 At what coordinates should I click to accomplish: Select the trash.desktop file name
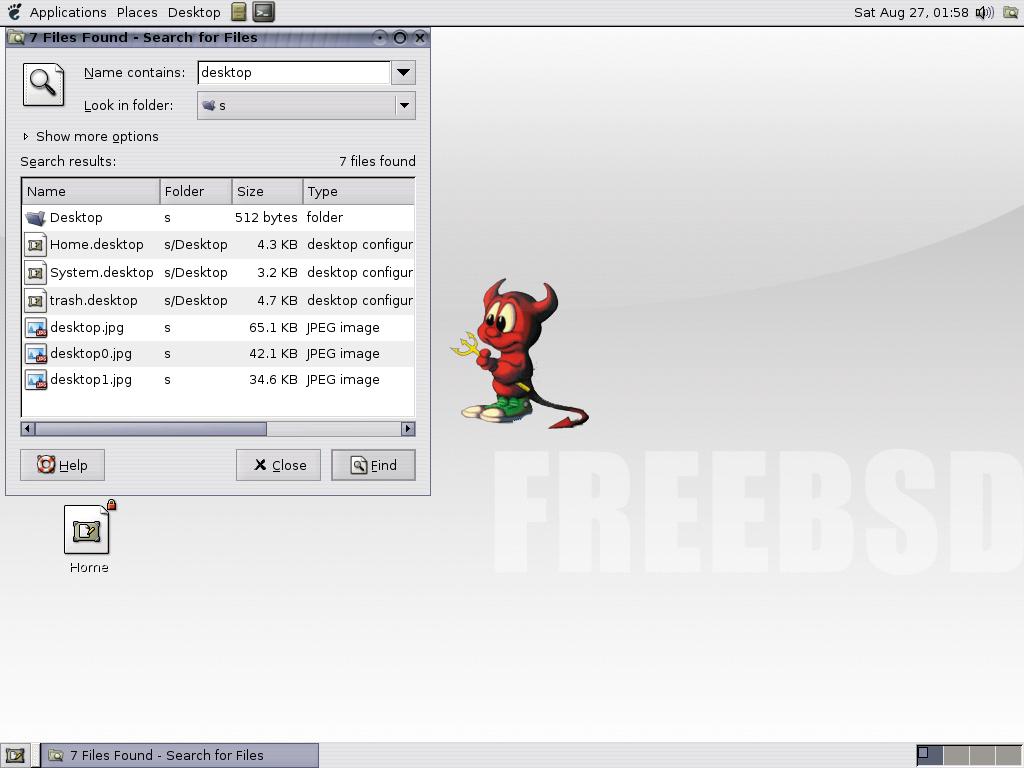pos(93,300)
